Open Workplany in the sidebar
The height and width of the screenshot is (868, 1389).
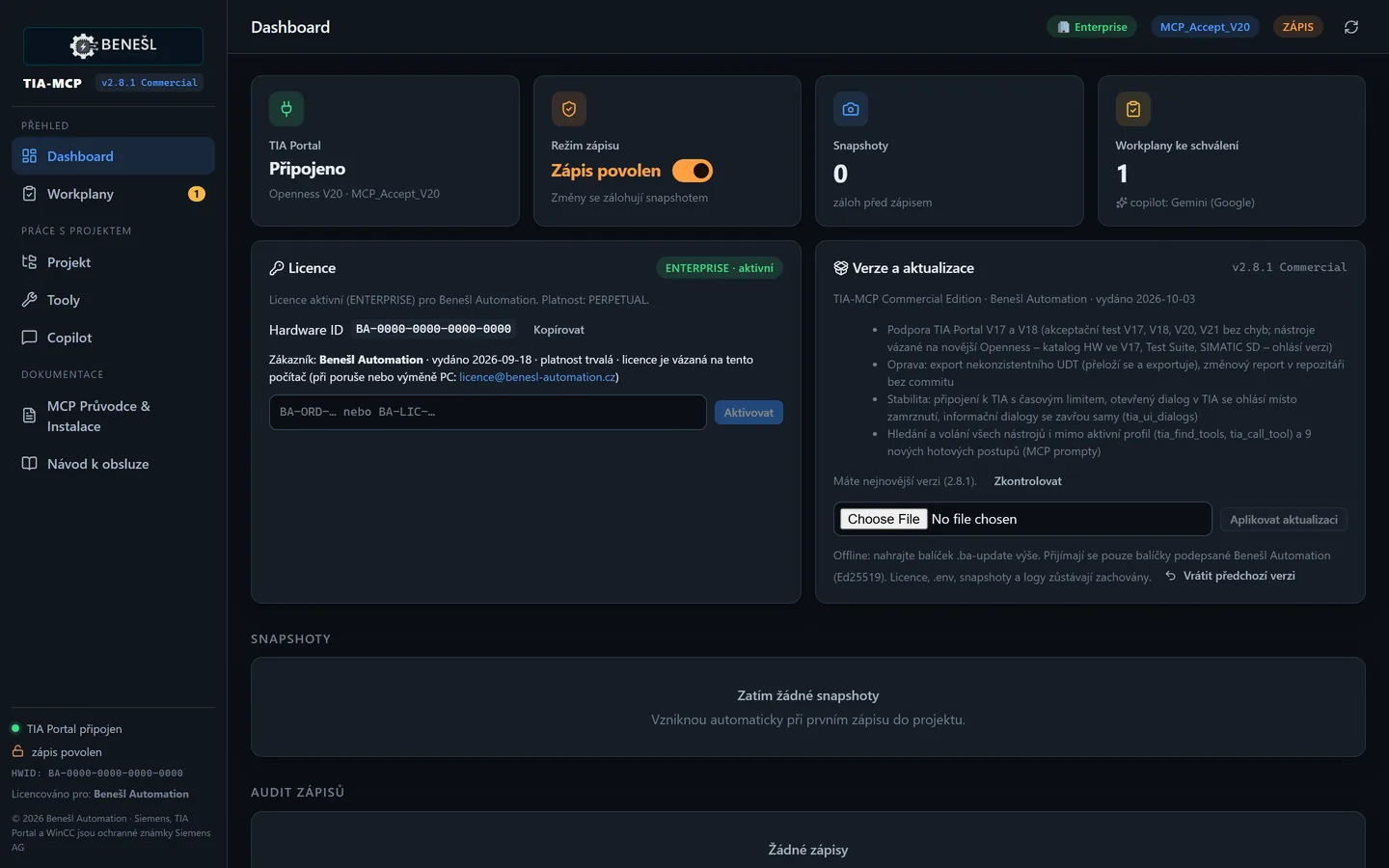coord(113,194)
